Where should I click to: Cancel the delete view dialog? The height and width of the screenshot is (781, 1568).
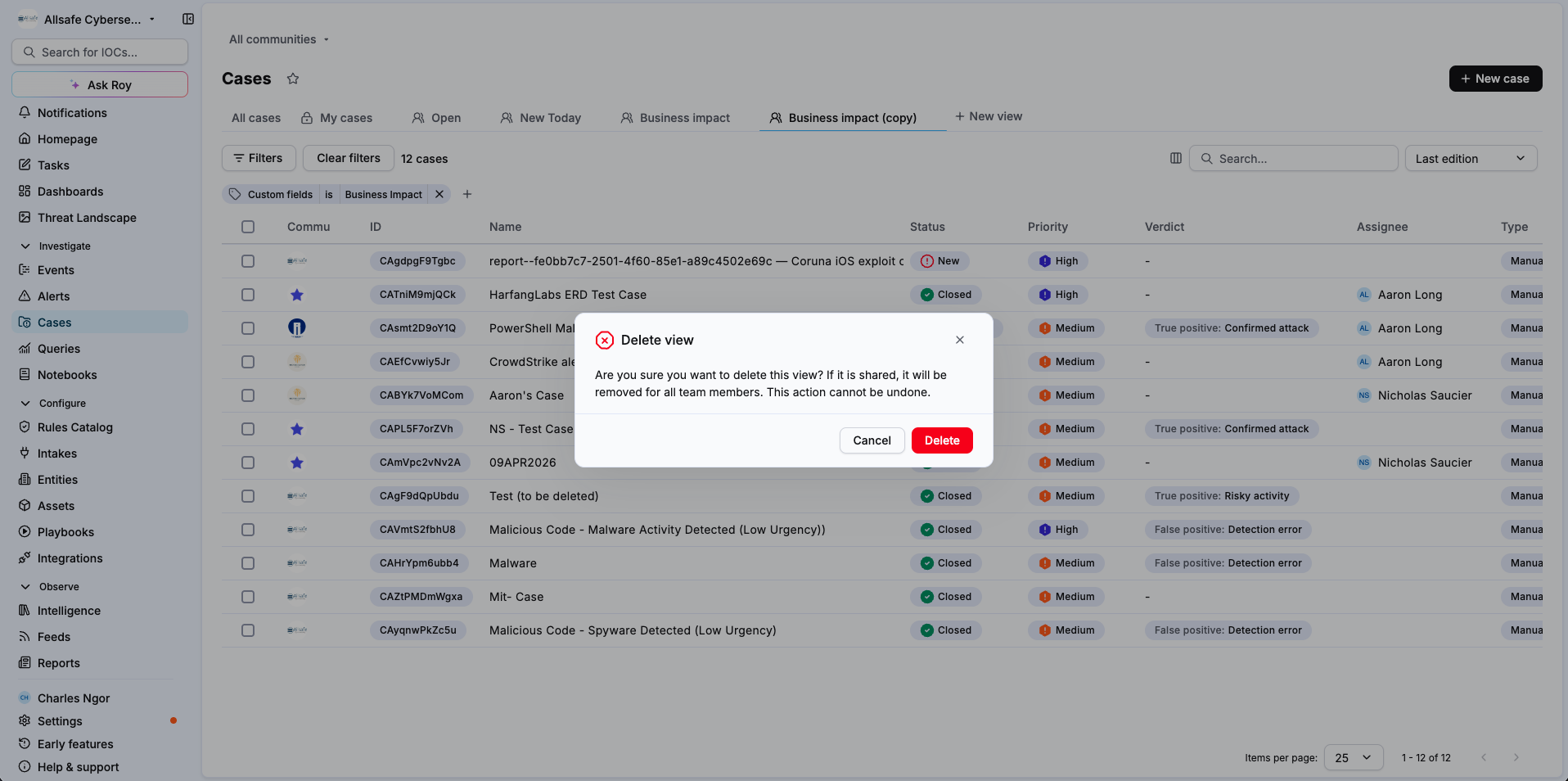872,440
